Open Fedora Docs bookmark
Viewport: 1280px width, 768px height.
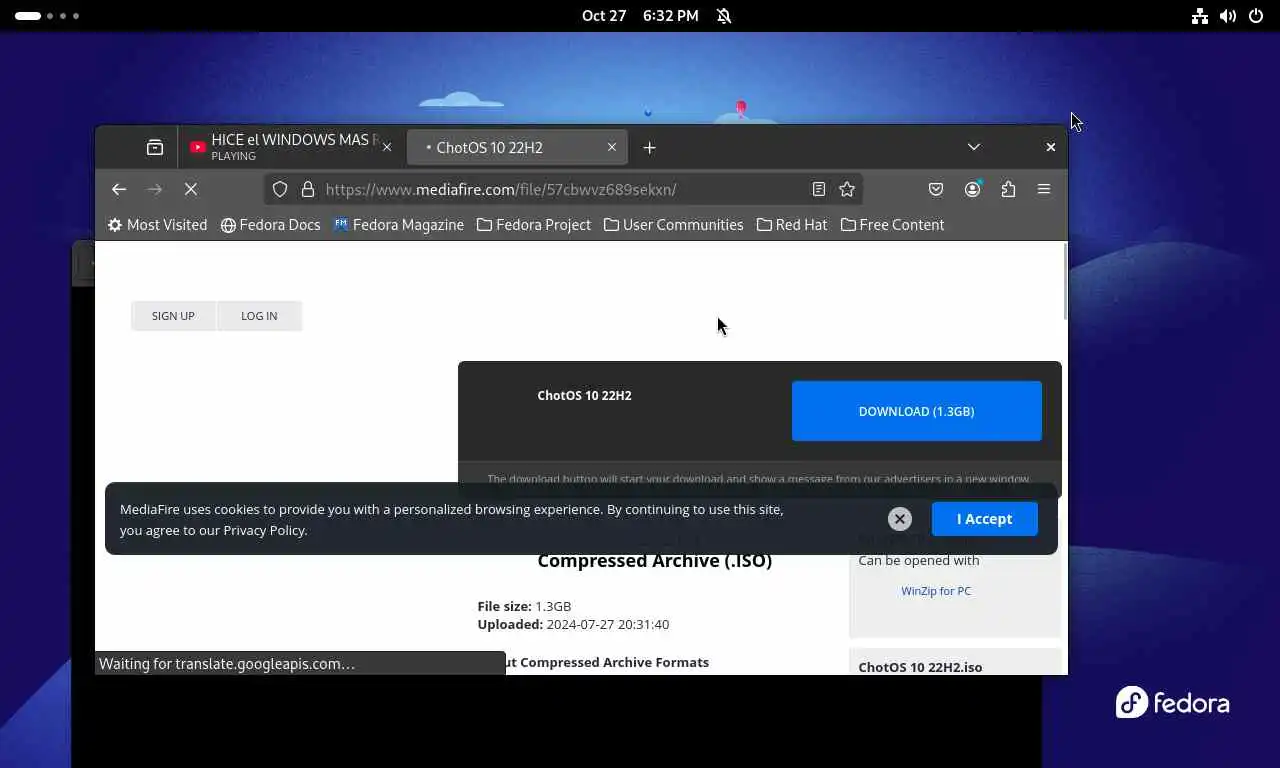tap(271, 225)
